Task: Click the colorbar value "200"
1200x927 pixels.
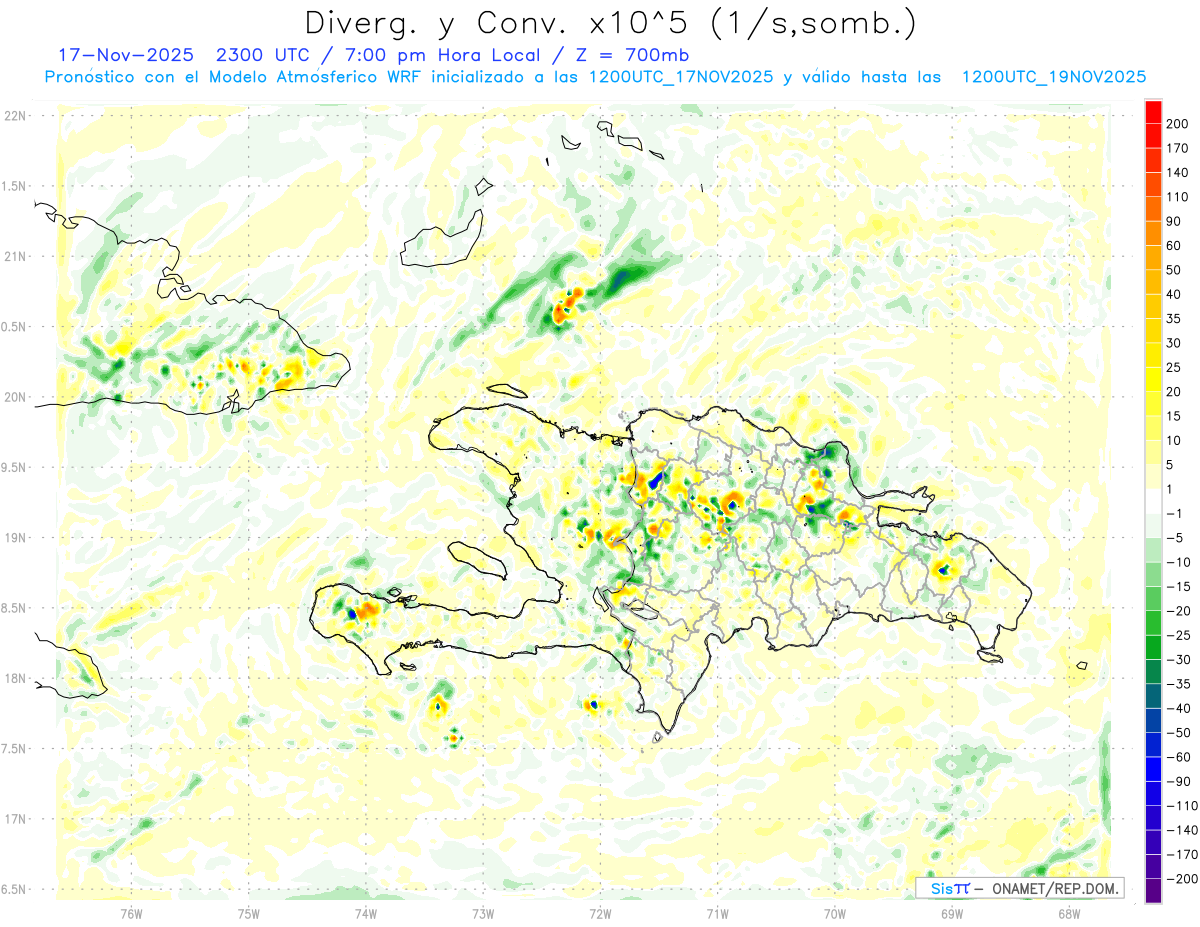Action: [x=1178, y=124]
